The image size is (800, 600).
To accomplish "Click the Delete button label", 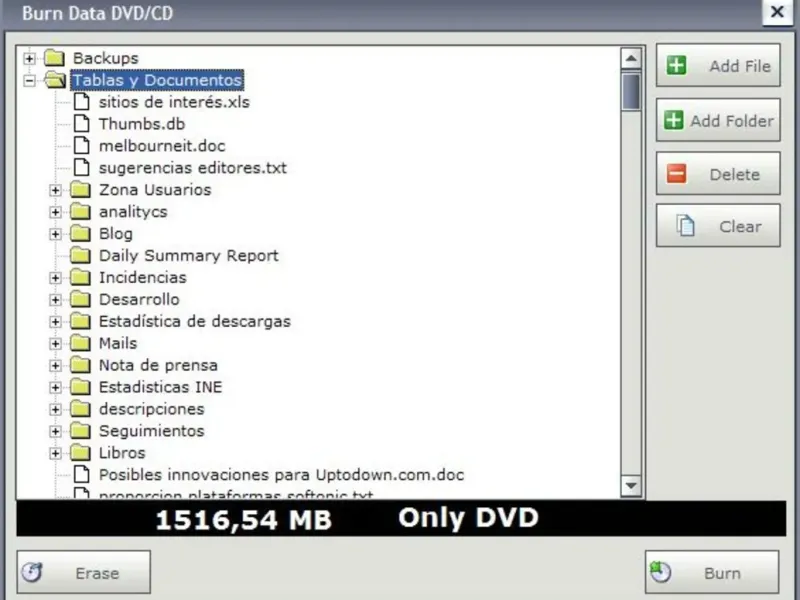I will click(x=735, y=174).
